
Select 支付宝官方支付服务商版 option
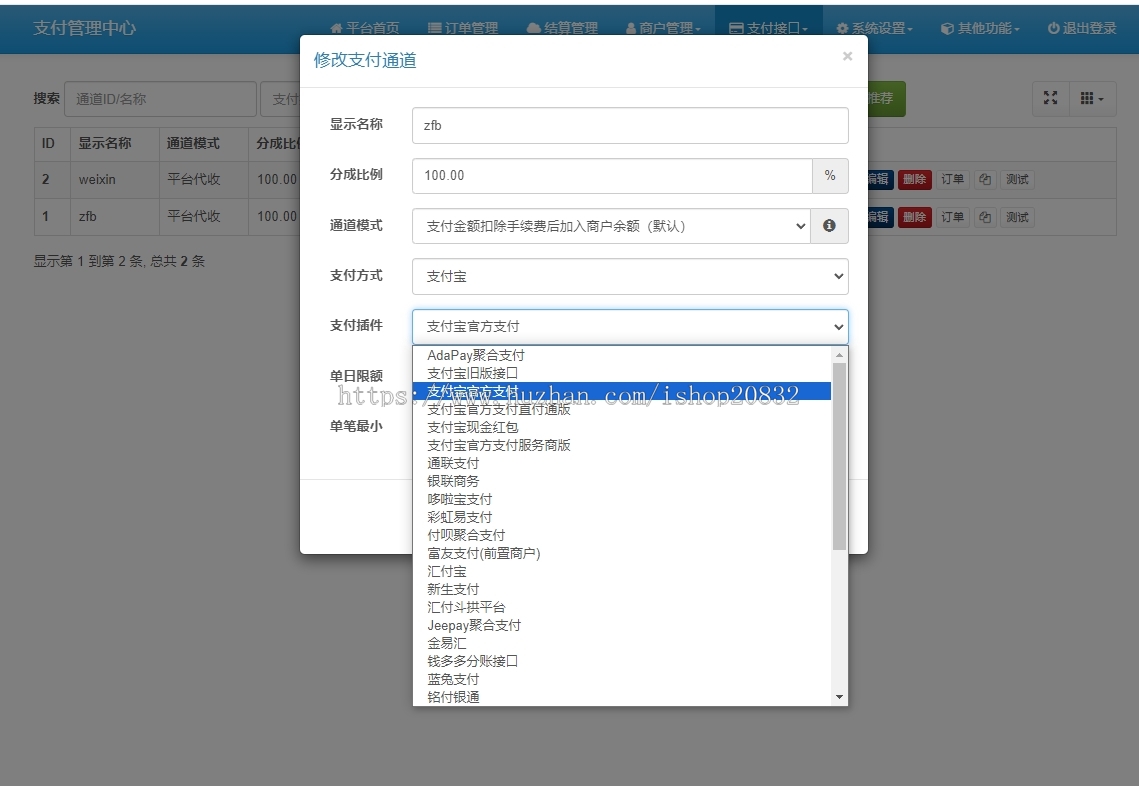pos(622,445)
